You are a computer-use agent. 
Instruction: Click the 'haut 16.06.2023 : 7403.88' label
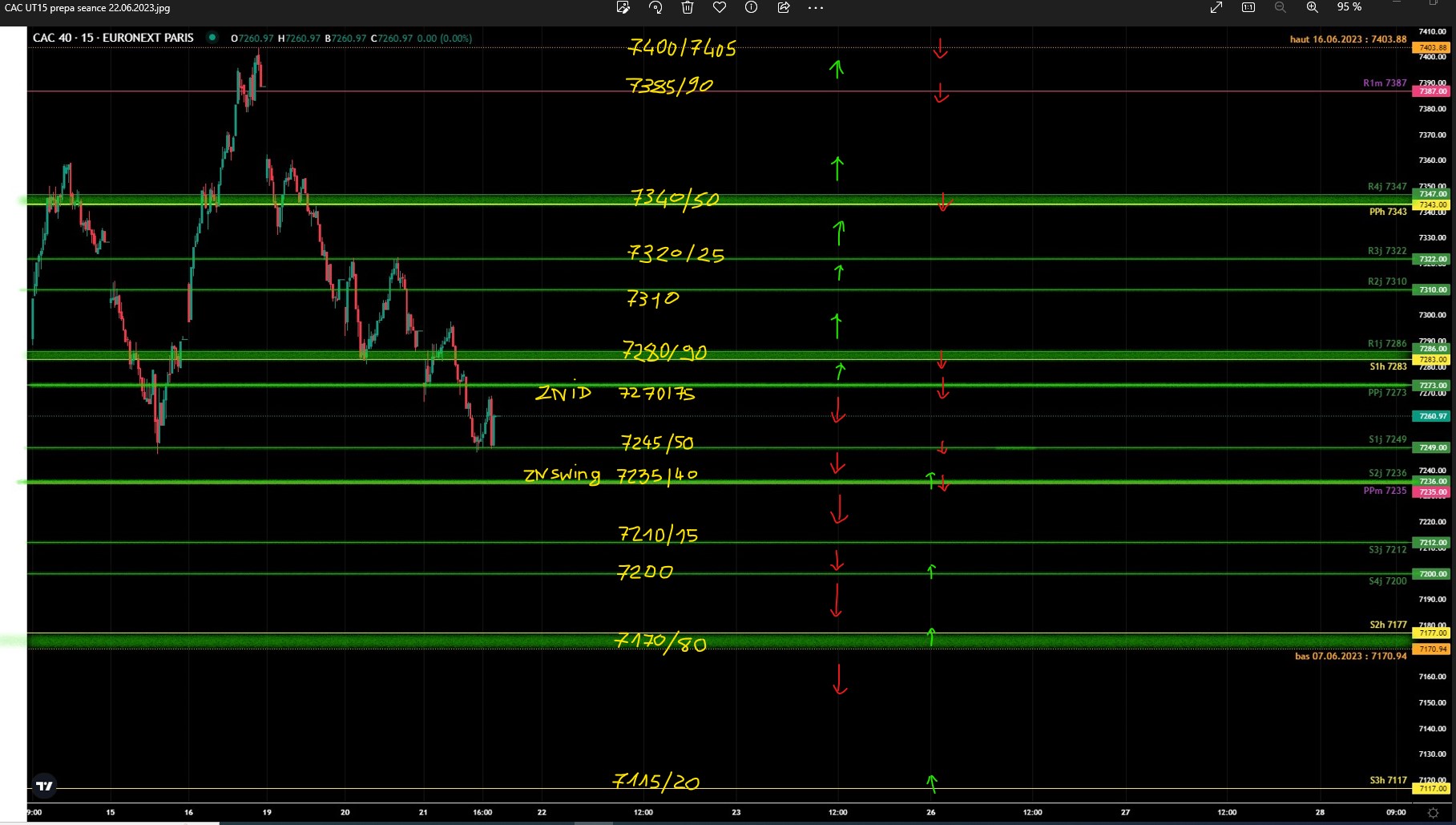coord(1348,38)
